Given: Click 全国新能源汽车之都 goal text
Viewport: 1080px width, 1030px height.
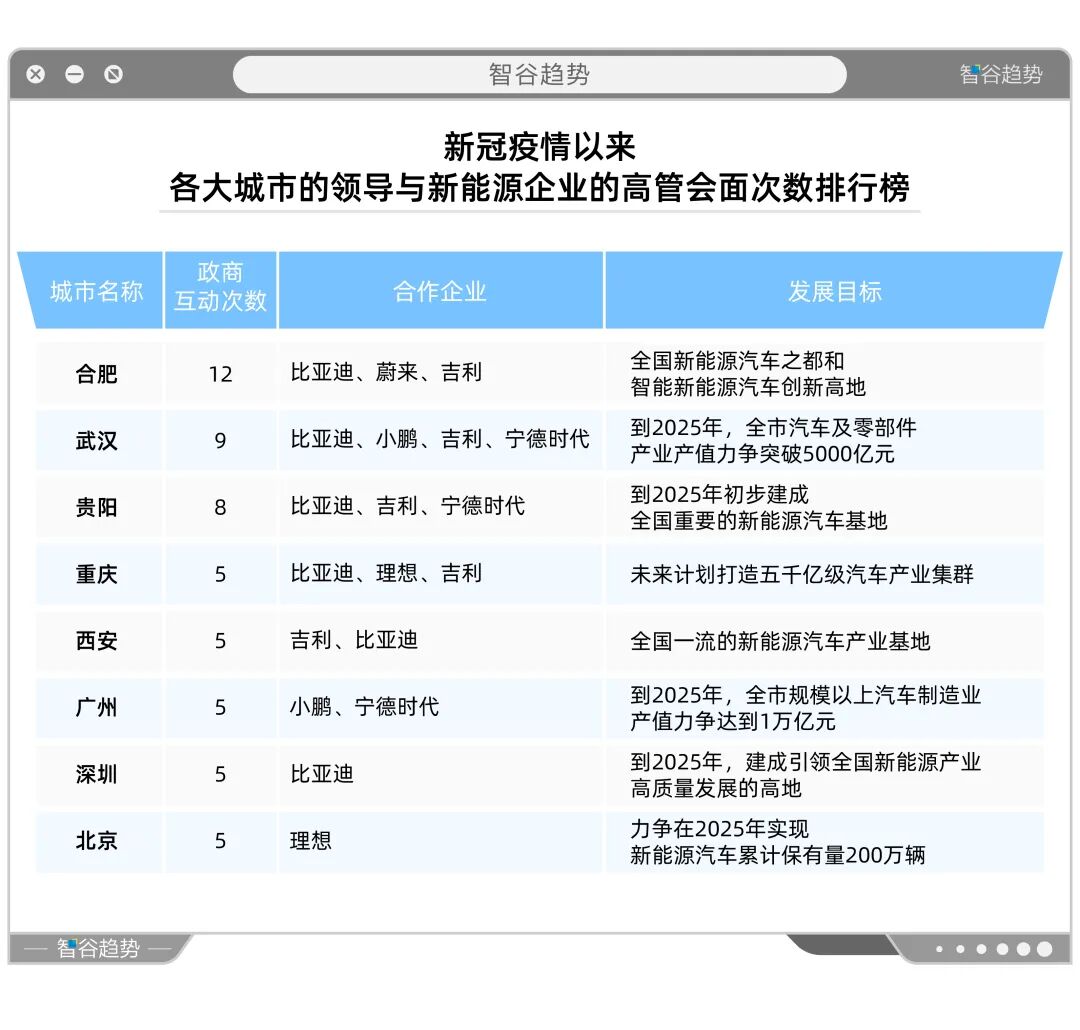Looking at the screenshot, I should coord(726,361).
